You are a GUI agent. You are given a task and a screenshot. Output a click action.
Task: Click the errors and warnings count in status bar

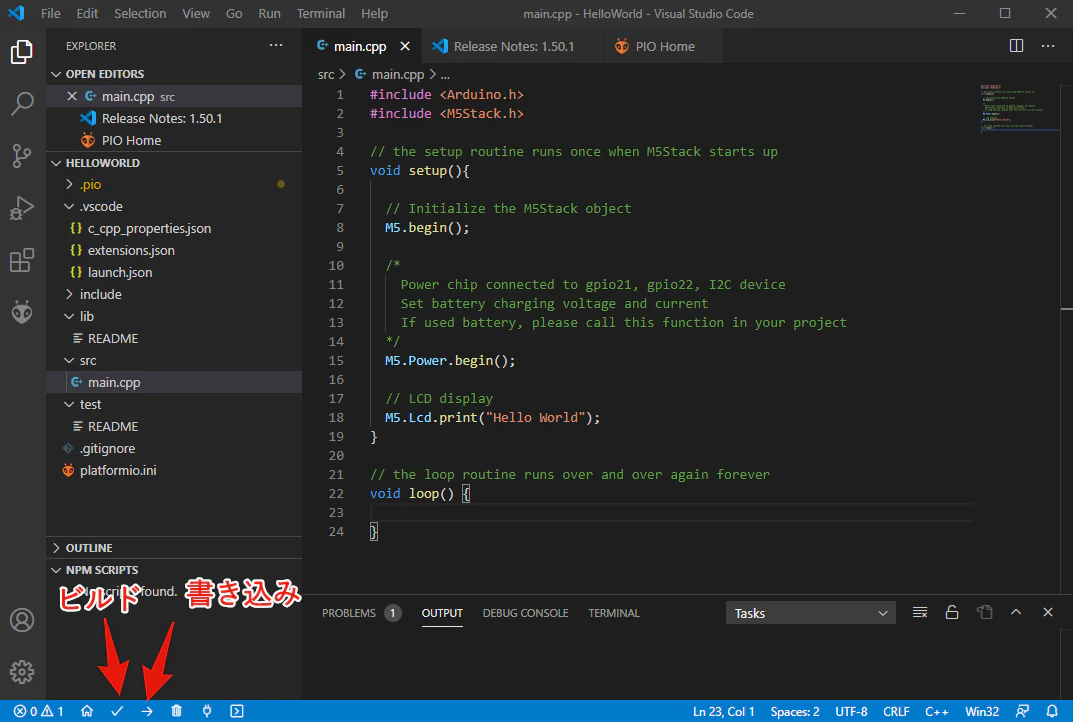[39, 711]
